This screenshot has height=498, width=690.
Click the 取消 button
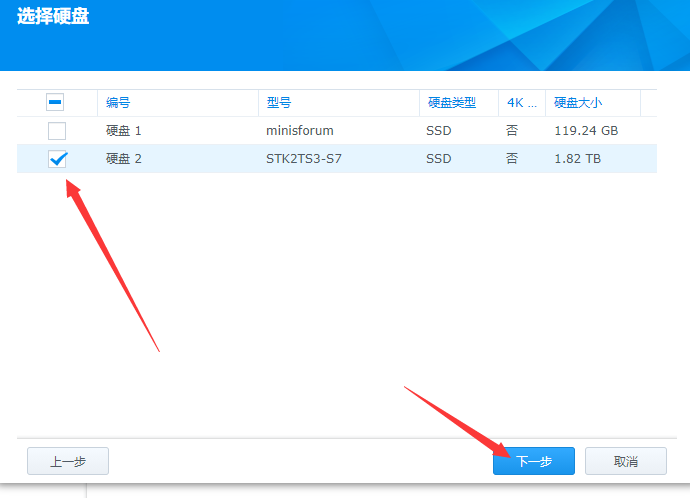[626, 461]
